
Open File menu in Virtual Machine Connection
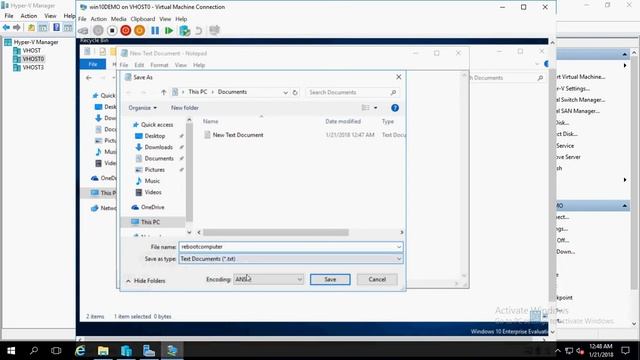click(82, 19)
